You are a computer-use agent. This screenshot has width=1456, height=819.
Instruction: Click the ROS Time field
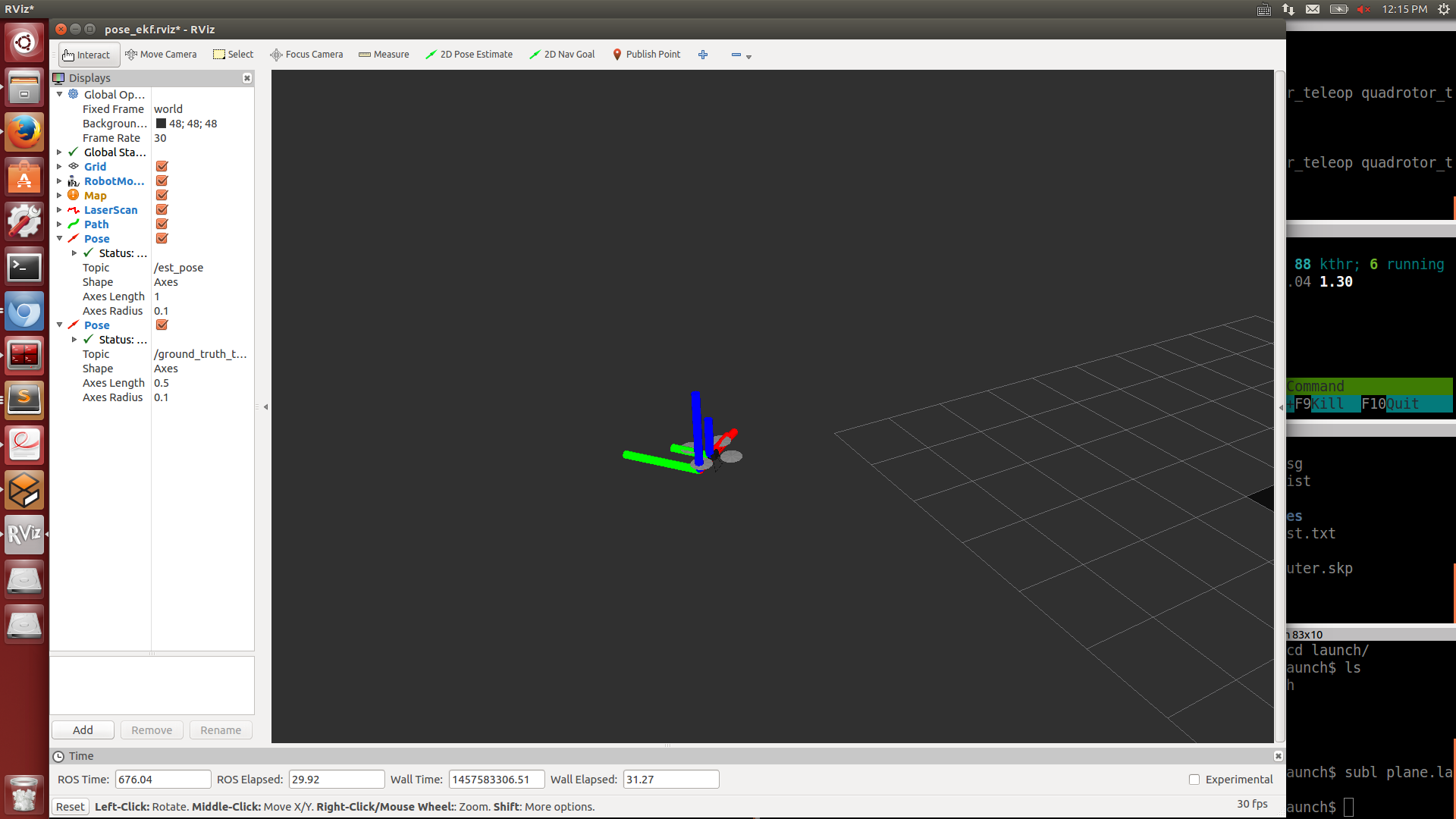(x=162, y=780)
